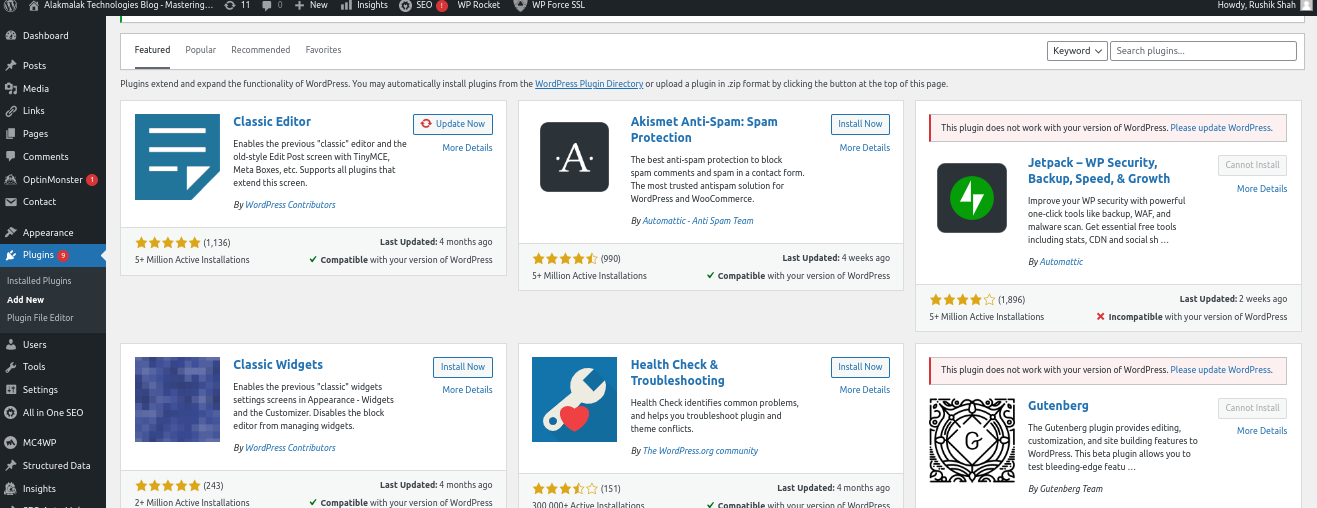Viewport: 1317px width, 508px height.
Task: Click Update Now for Classic Editor
Action: pyautogui.click(x=453, y=124)
